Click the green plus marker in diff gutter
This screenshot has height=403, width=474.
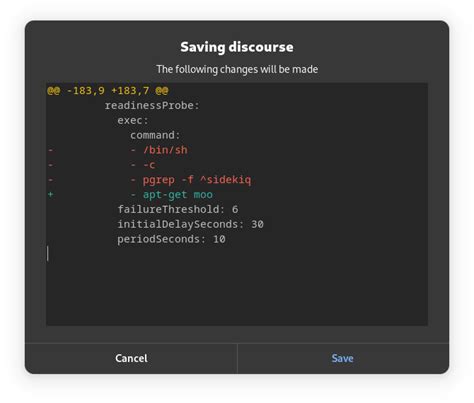coord(50,194)
